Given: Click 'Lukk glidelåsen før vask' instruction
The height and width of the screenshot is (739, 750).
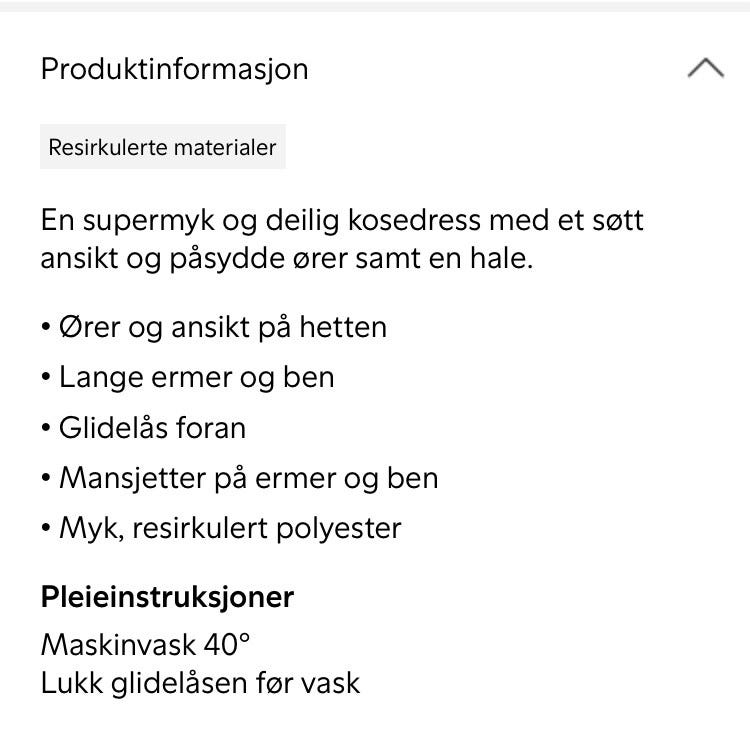Looking at the screenshot, I should tap(200, 683).
